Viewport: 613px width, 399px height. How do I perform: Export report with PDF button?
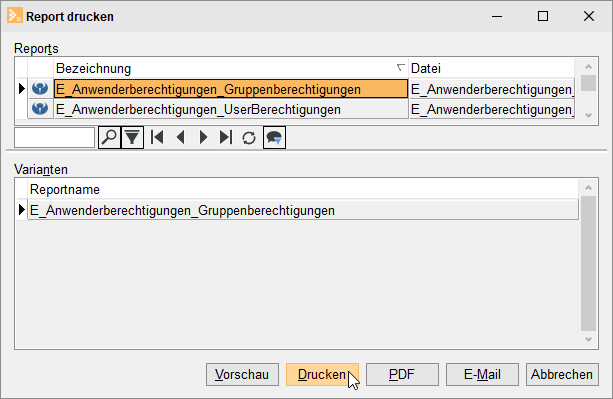coord(402,374)
